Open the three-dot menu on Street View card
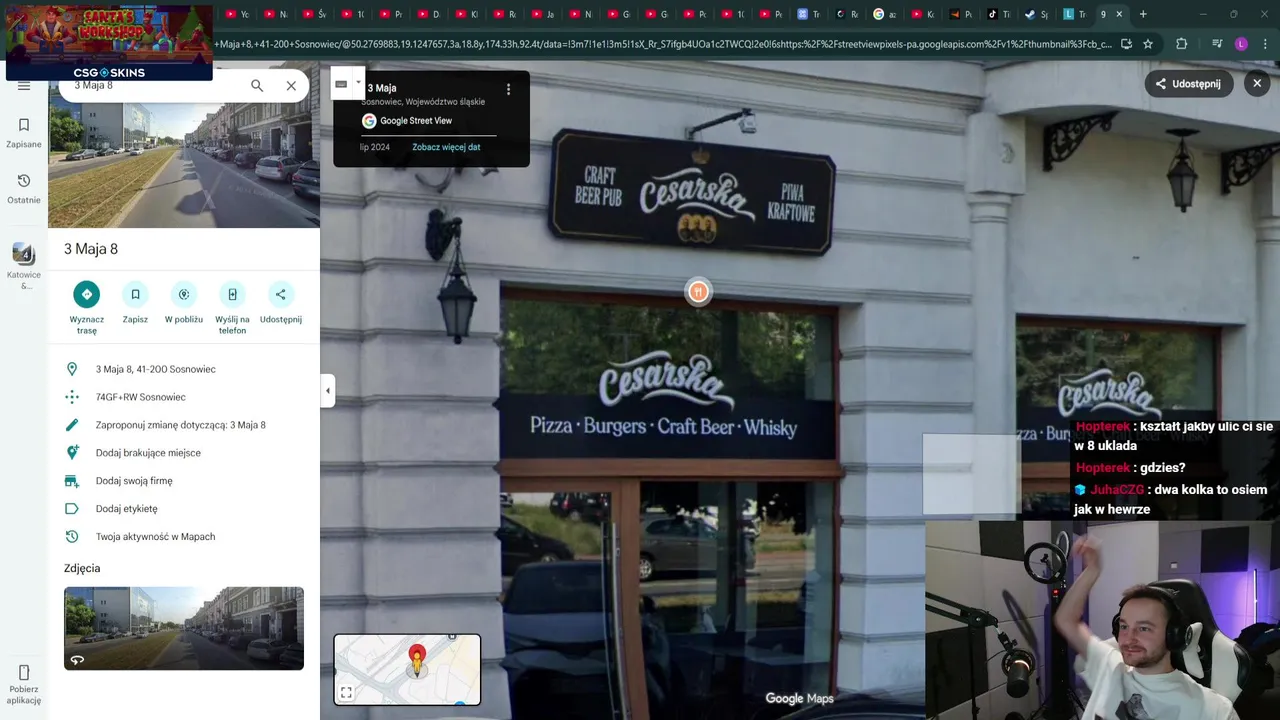 click(x=508, y=89)
